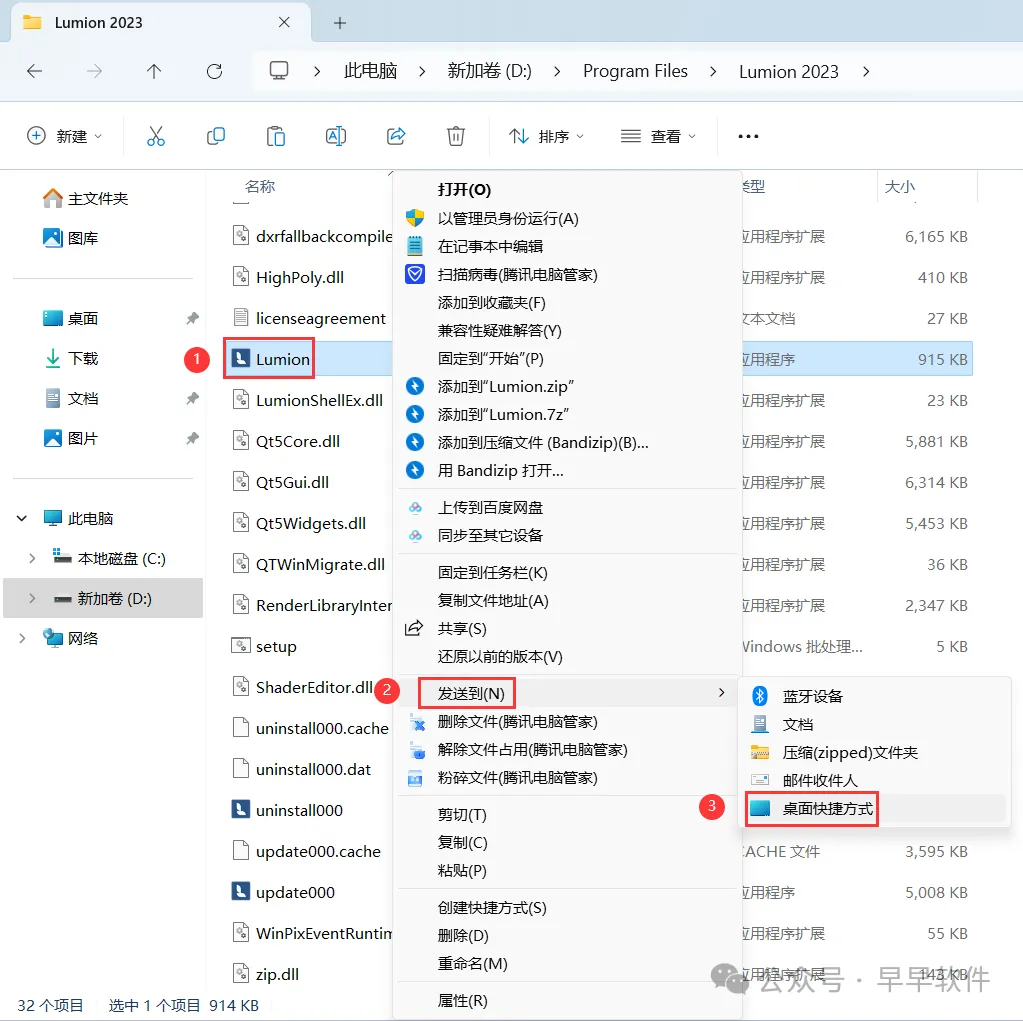This screenshot has width=1023, height=1021.
Task: Open 图片 quick access folder
Action: tap(70, 438)
